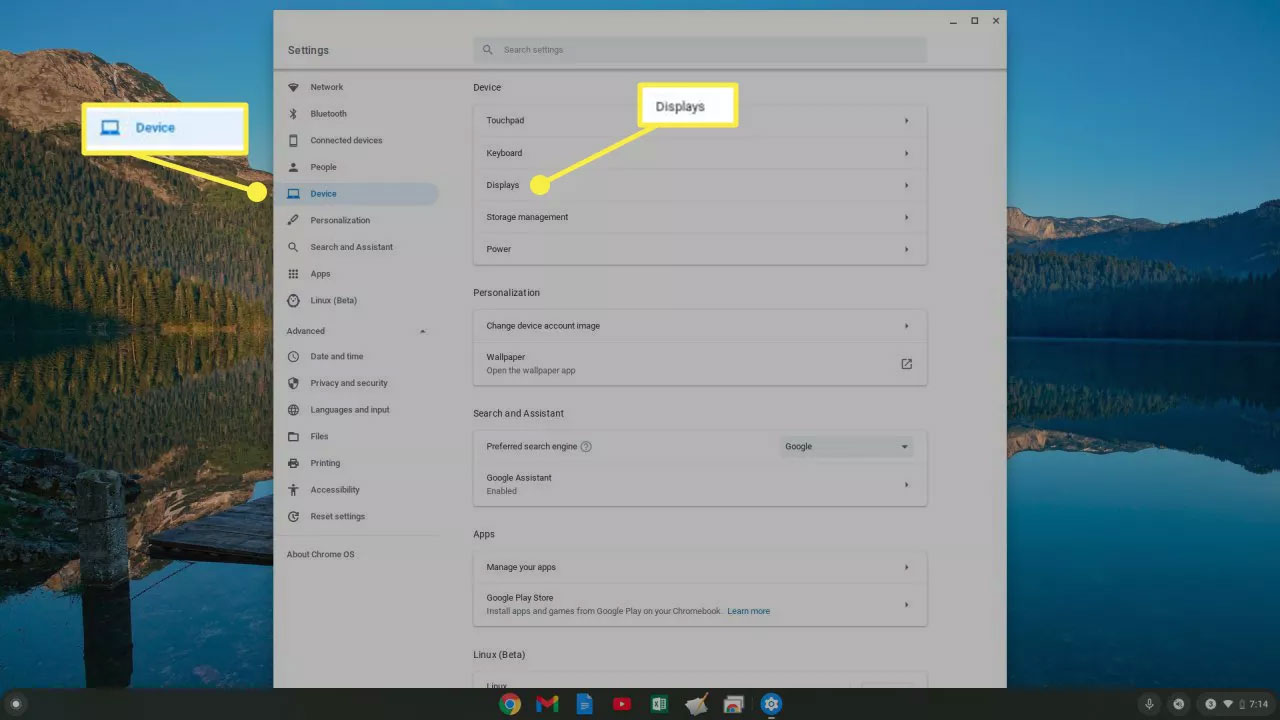1280x720 pixels.
Task: Expand the Displays row arrow
Action: click(906, 185)
